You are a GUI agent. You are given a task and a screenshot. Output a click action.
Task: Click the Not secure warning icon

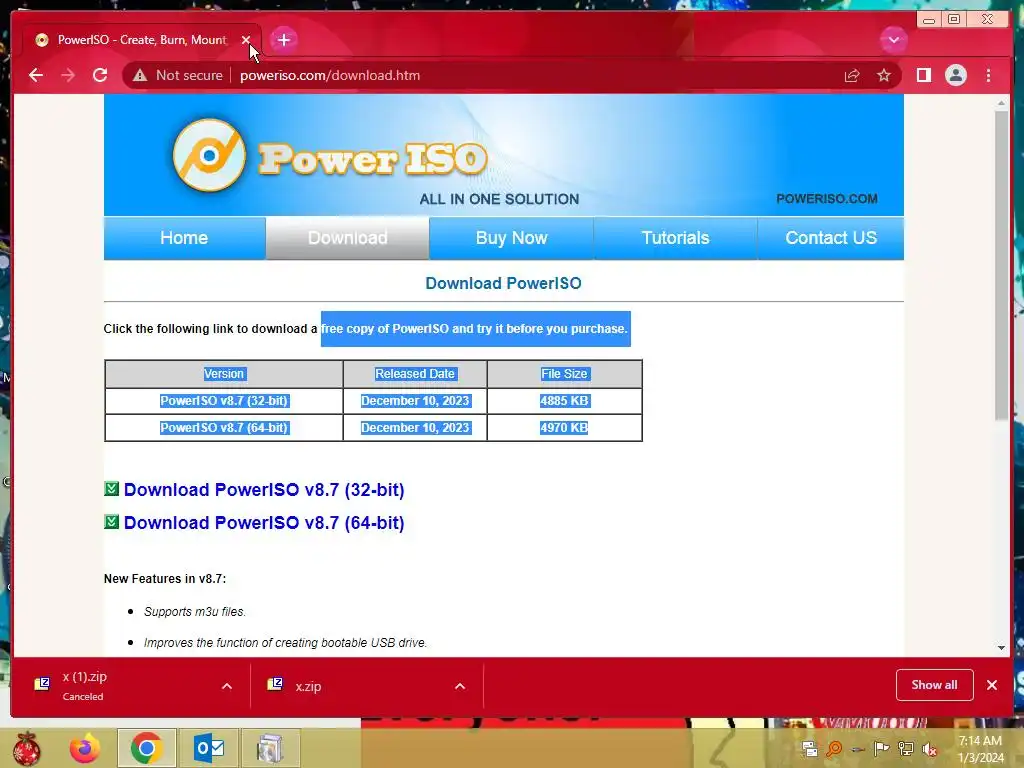click(x=140, y=76)
